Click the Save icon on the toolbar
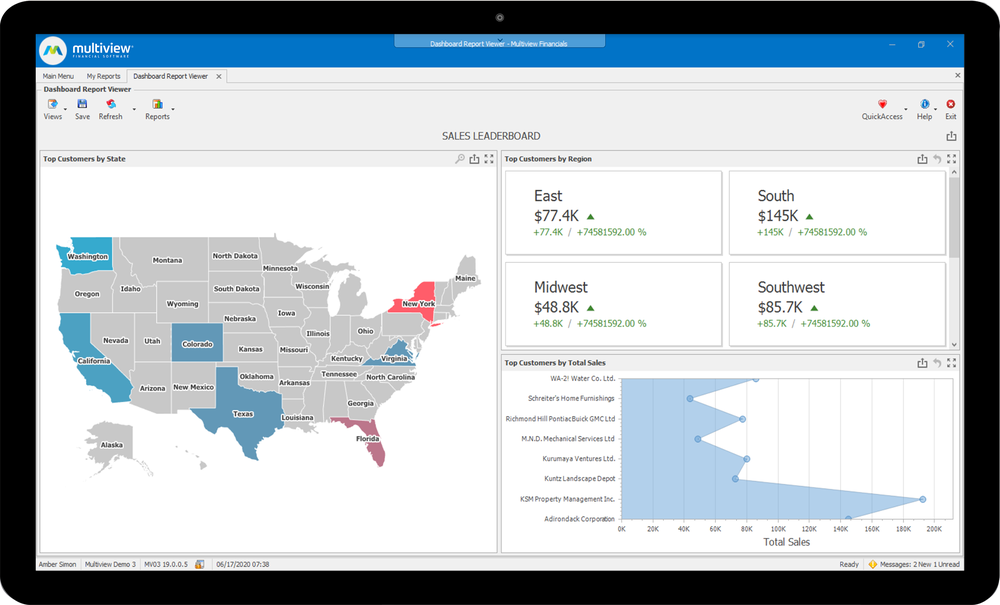Screen dimensions: 1000x605 82,105
